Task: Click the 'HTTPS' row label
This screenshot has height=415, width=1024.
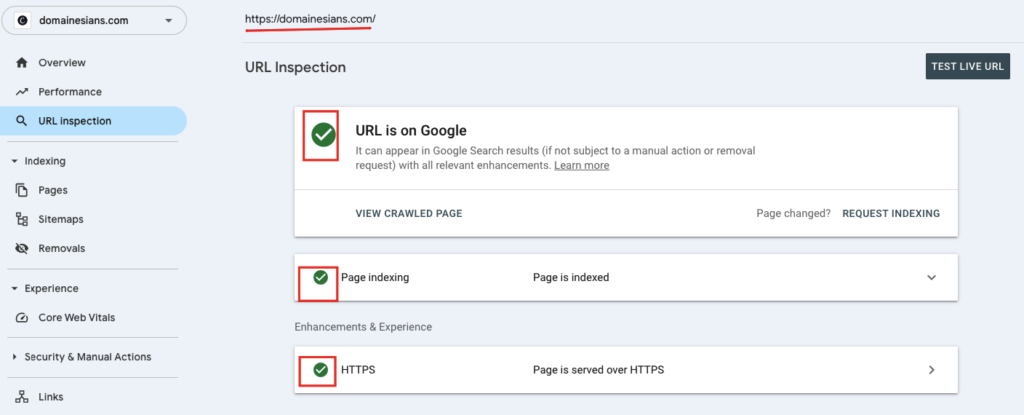Action: point(358,370)
